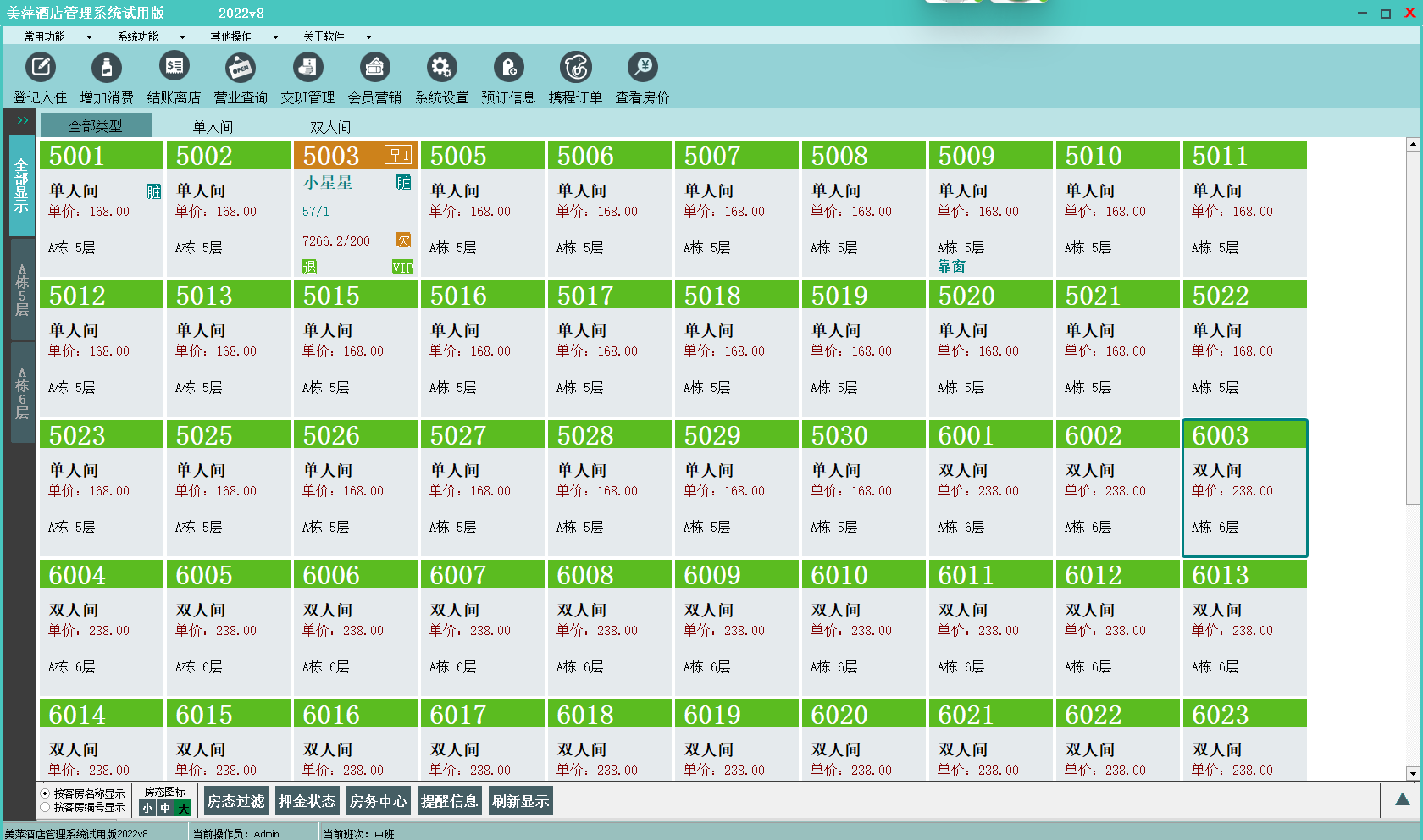Expand the left sidebar with double chevron
This screenshot has width=1423, height=840.
pos(23,120)
